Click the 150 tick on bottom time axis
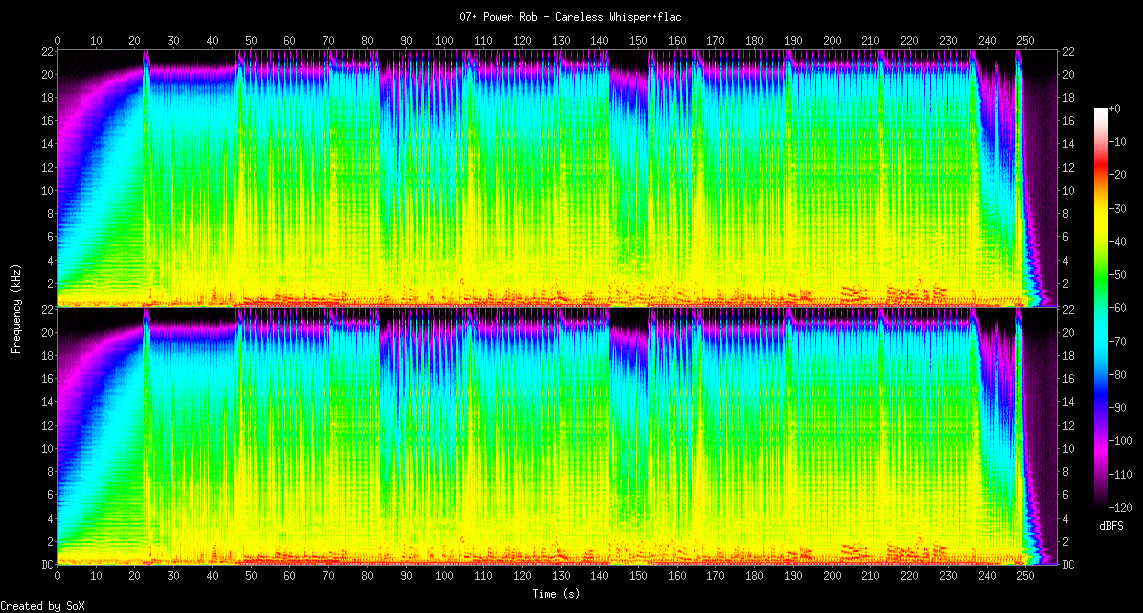The image size is (1143, 613). tap(637, 576)
